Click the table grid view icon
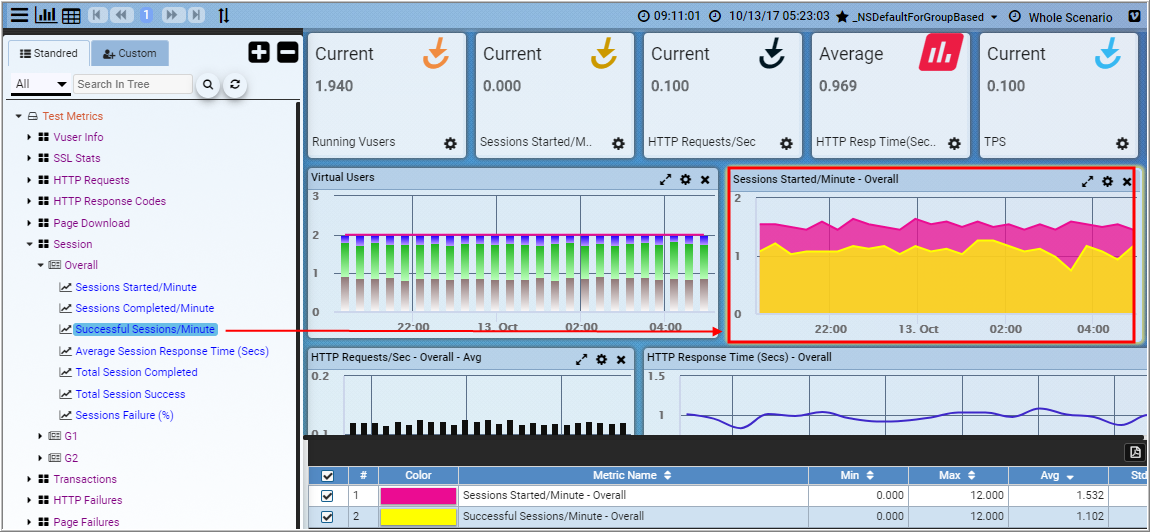This screenshot has width=1150, height=532. click(x=71, y=15)
